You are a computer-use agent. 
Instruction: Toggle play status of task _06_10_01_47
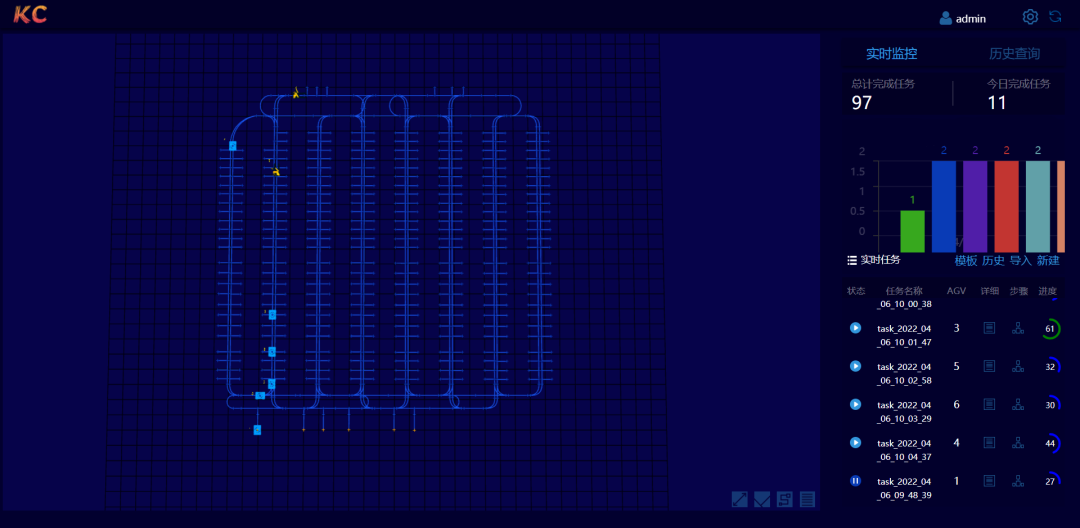855,328
